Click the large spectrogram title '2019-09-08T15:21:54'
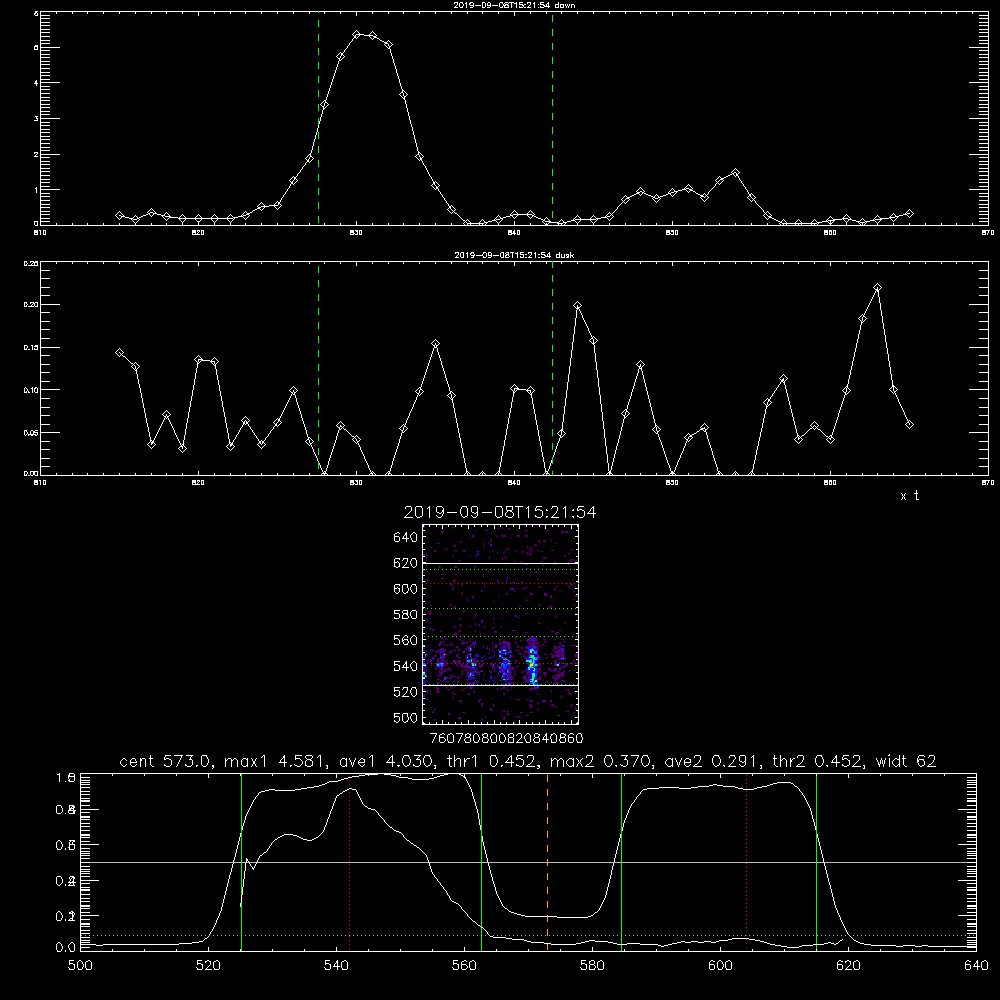 tap(500, 512)
